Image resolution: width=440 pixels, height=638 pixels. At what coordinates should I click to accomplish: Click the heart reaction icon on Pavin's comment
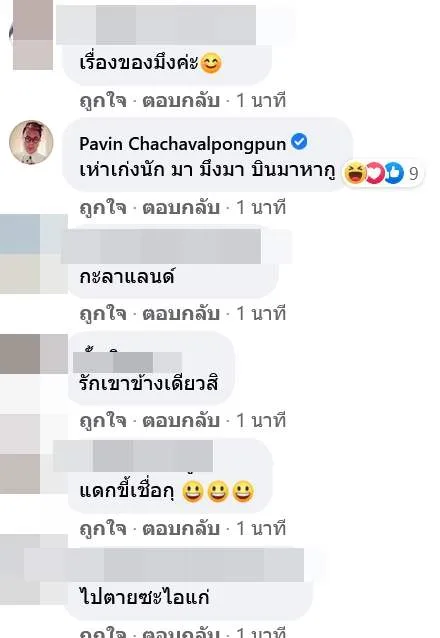pyautogui.click(x=374, y=173)
